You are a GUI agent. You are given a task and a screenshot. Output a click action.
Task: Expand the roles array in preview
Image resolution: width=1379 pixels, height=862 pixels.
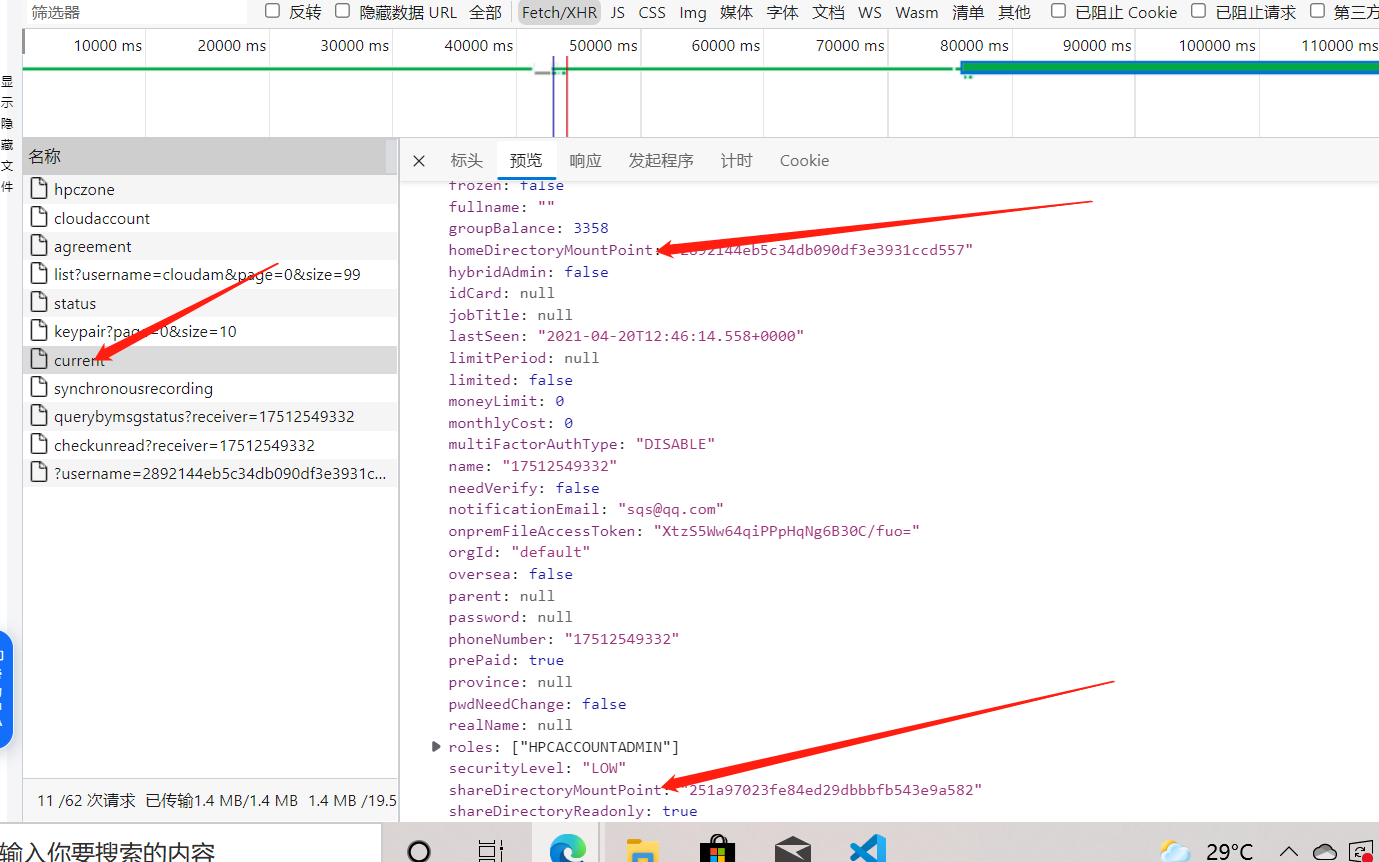click(436, 746)
